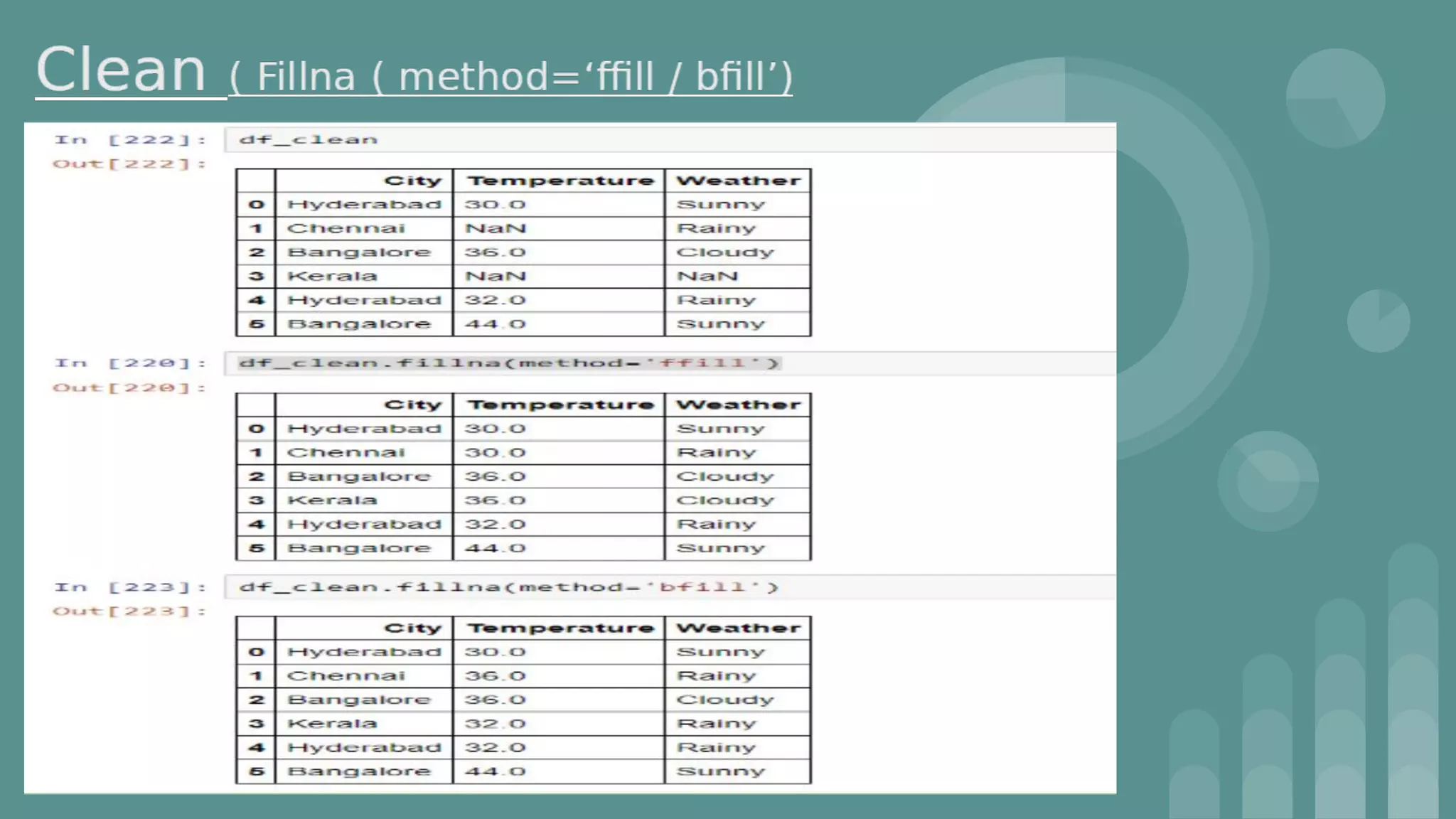This screenshot has height=819, width=1456.
Task: Click Kerala's 32.0 in bfill table
Action: [x=496, y=724]
